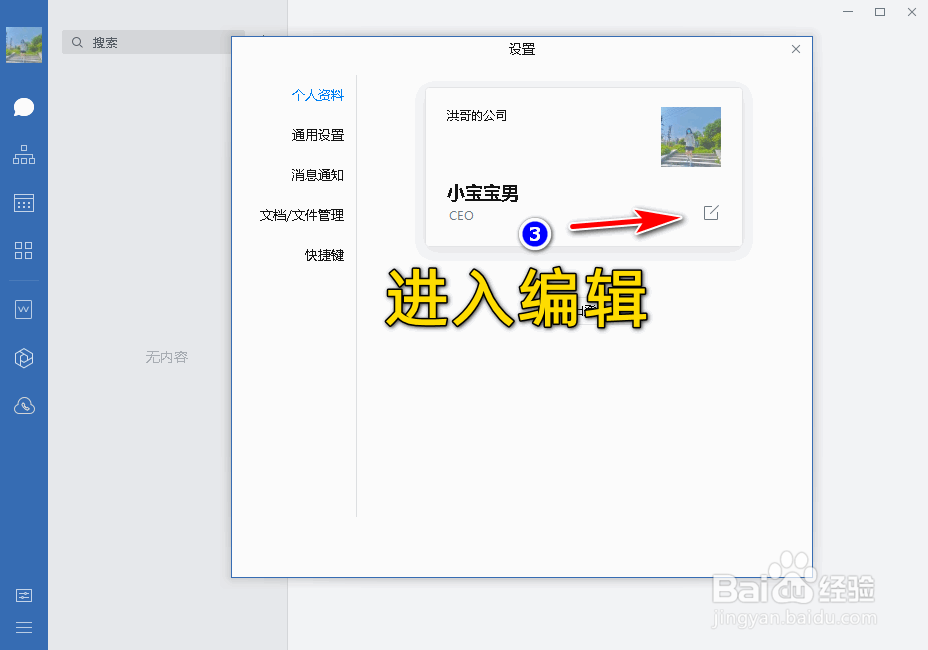This screenshot has height=650, width=928.
Task: Close the 设置 settings dialog
Action: pos(796,48)
